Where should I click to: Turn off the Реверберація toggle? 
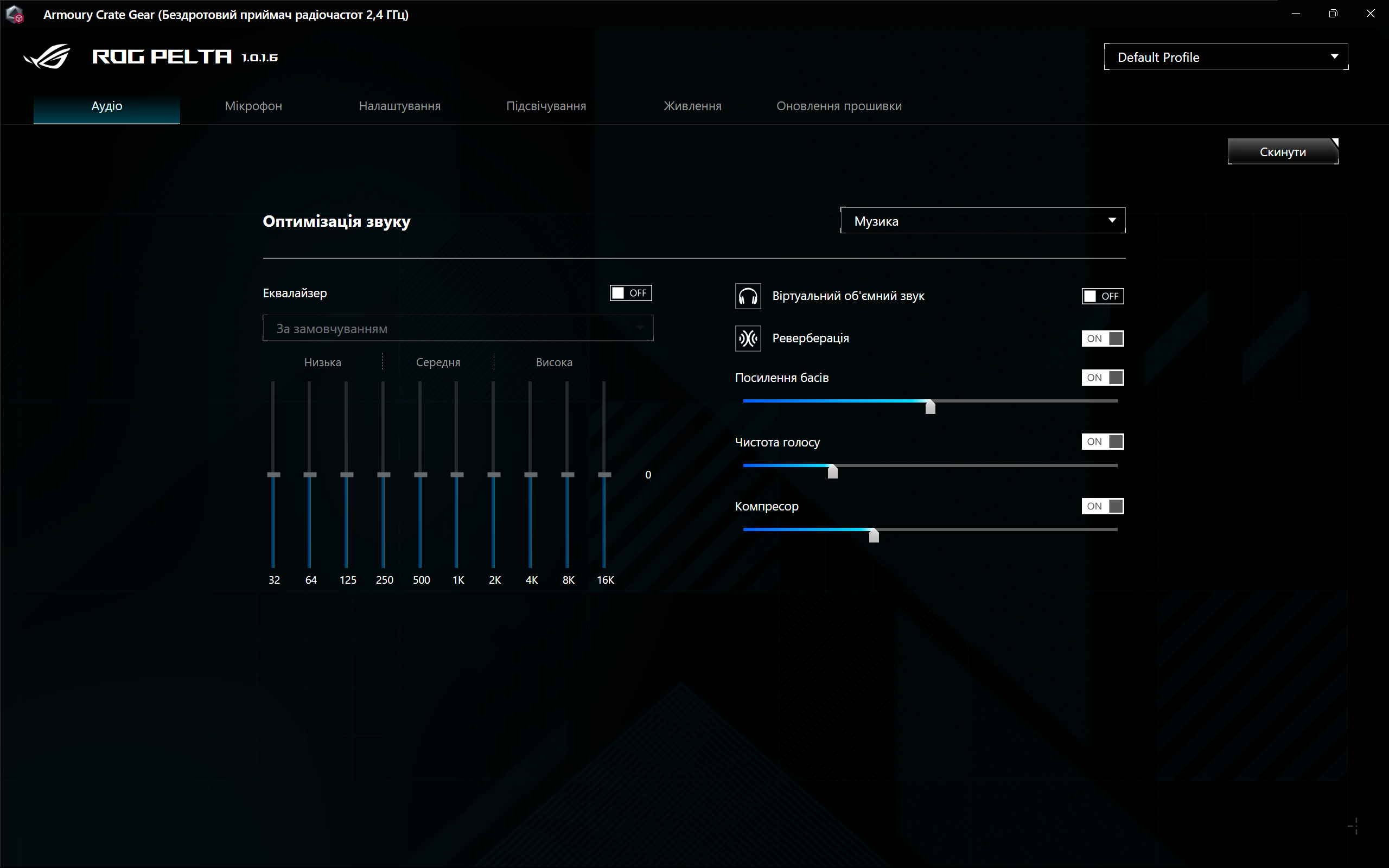pyautogui.click(x=1103, y=338)
